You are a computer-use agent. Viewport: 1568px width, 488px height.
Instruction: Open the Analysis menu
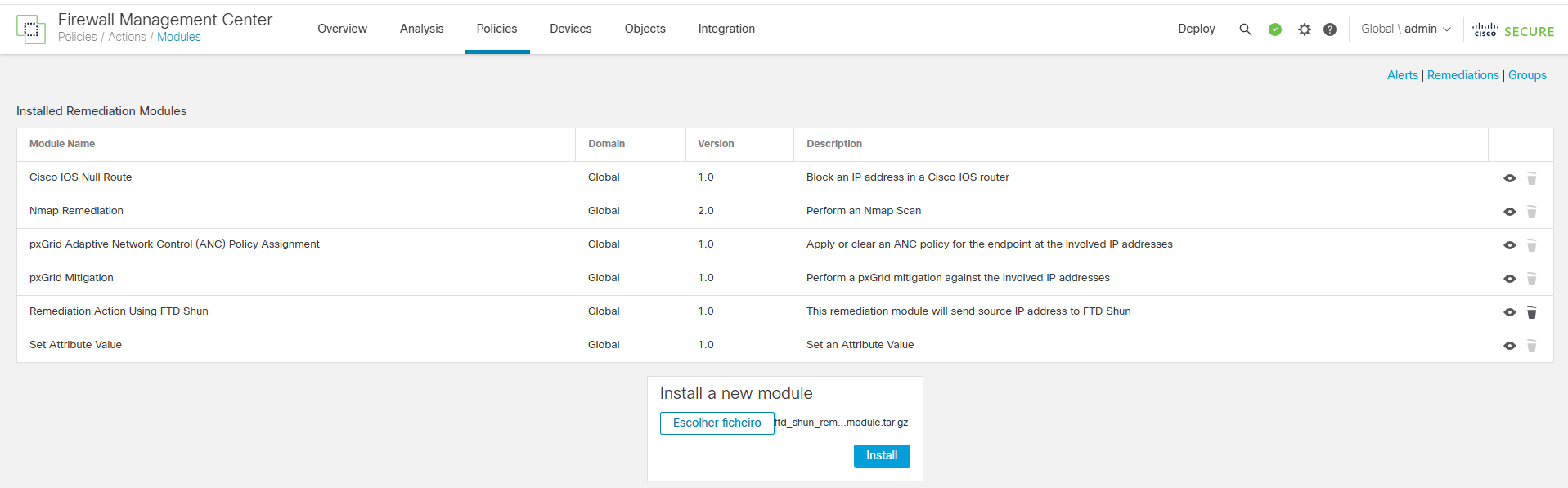[x=421, y=29]
